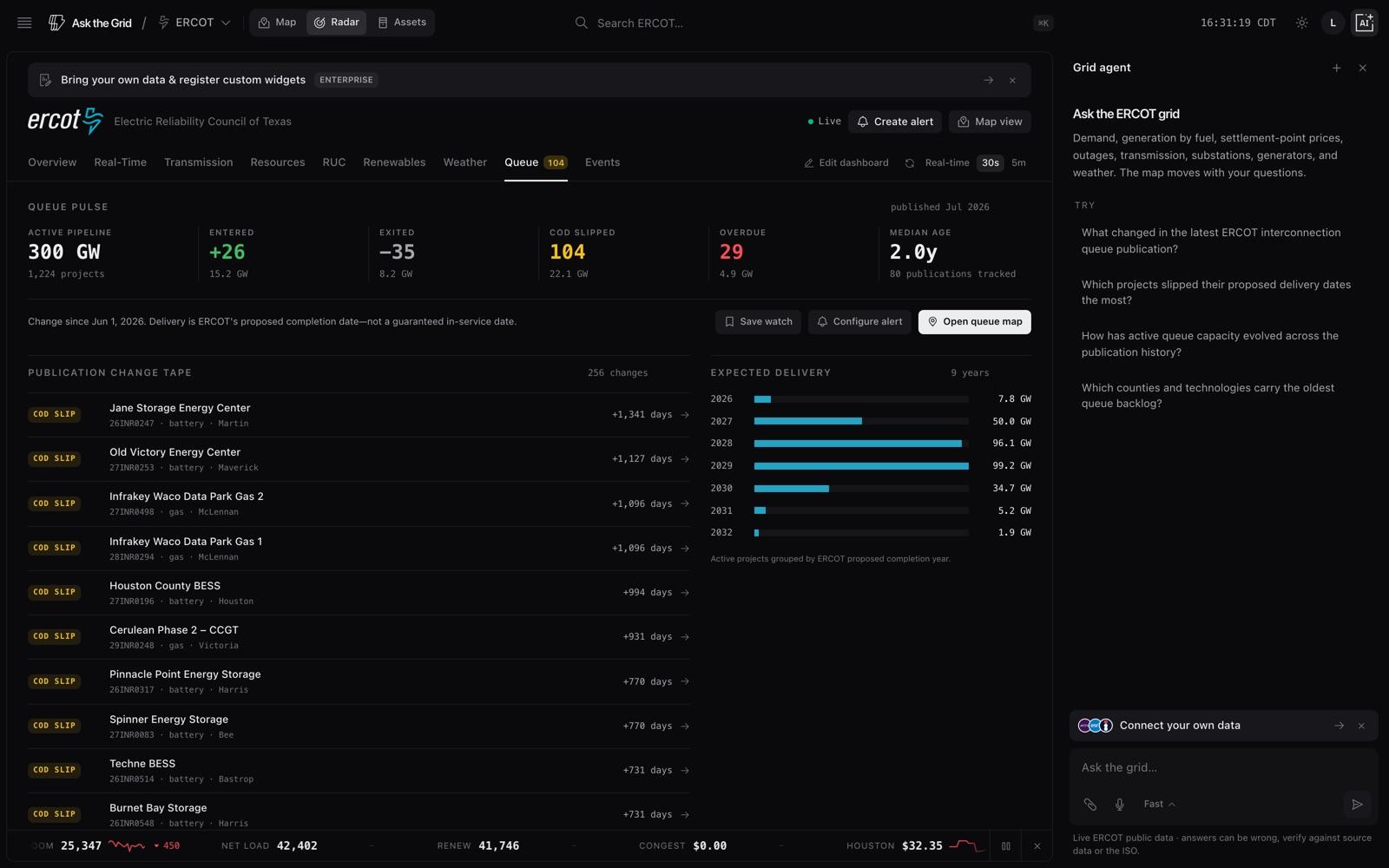Click the 2027 expected delivery bar
1389x868 pixels.
(x=807, y=421)
